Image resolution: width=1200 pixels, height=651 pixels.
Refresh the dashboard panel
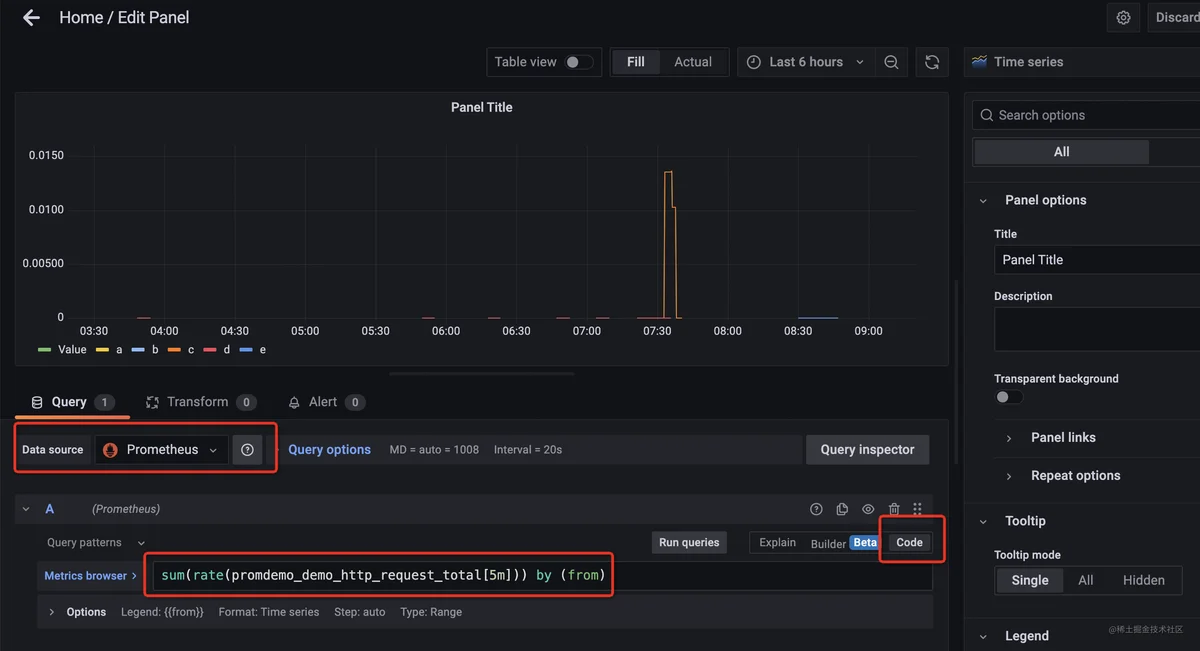coord(931,62)
